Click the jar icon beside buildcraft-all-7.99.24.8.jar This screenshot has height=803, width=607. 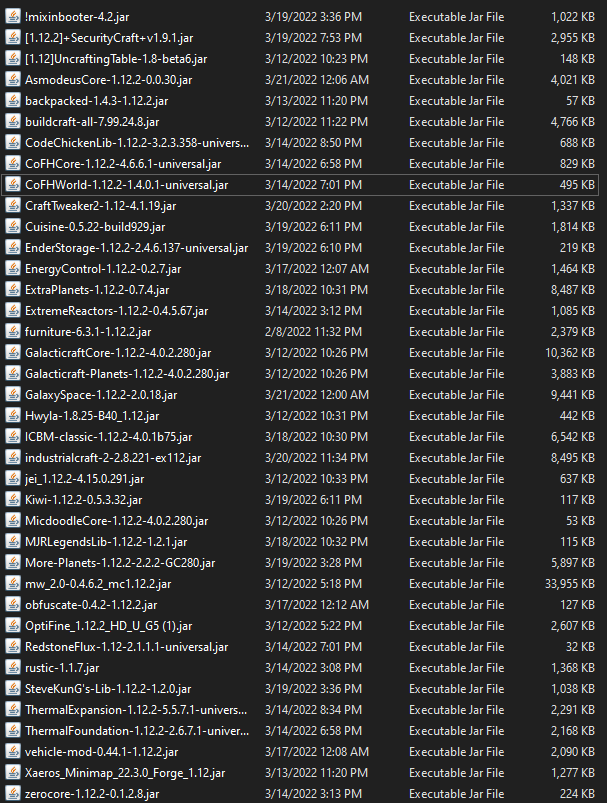(x=13, y=121)
